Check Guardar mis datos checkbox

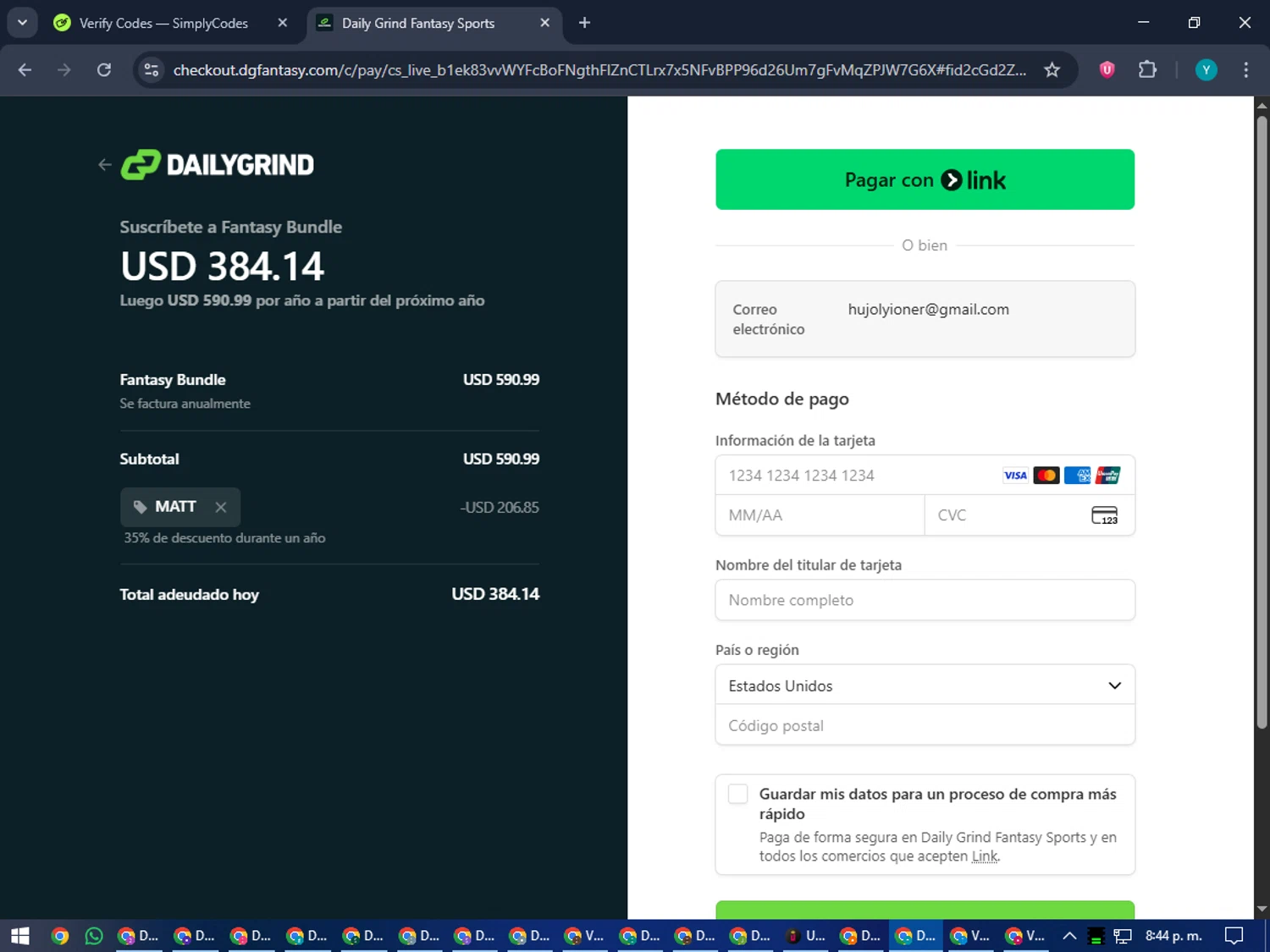[x=738, y=794]
